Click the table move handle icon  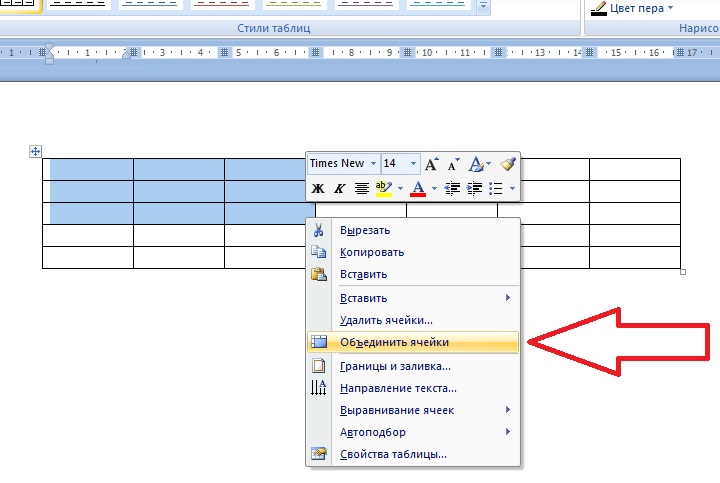click(35, 151)
